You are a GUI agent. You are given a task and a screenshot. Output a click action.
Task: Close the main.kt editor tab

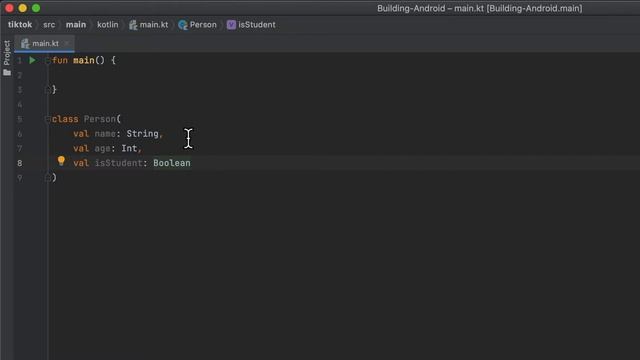pos(67,43)
